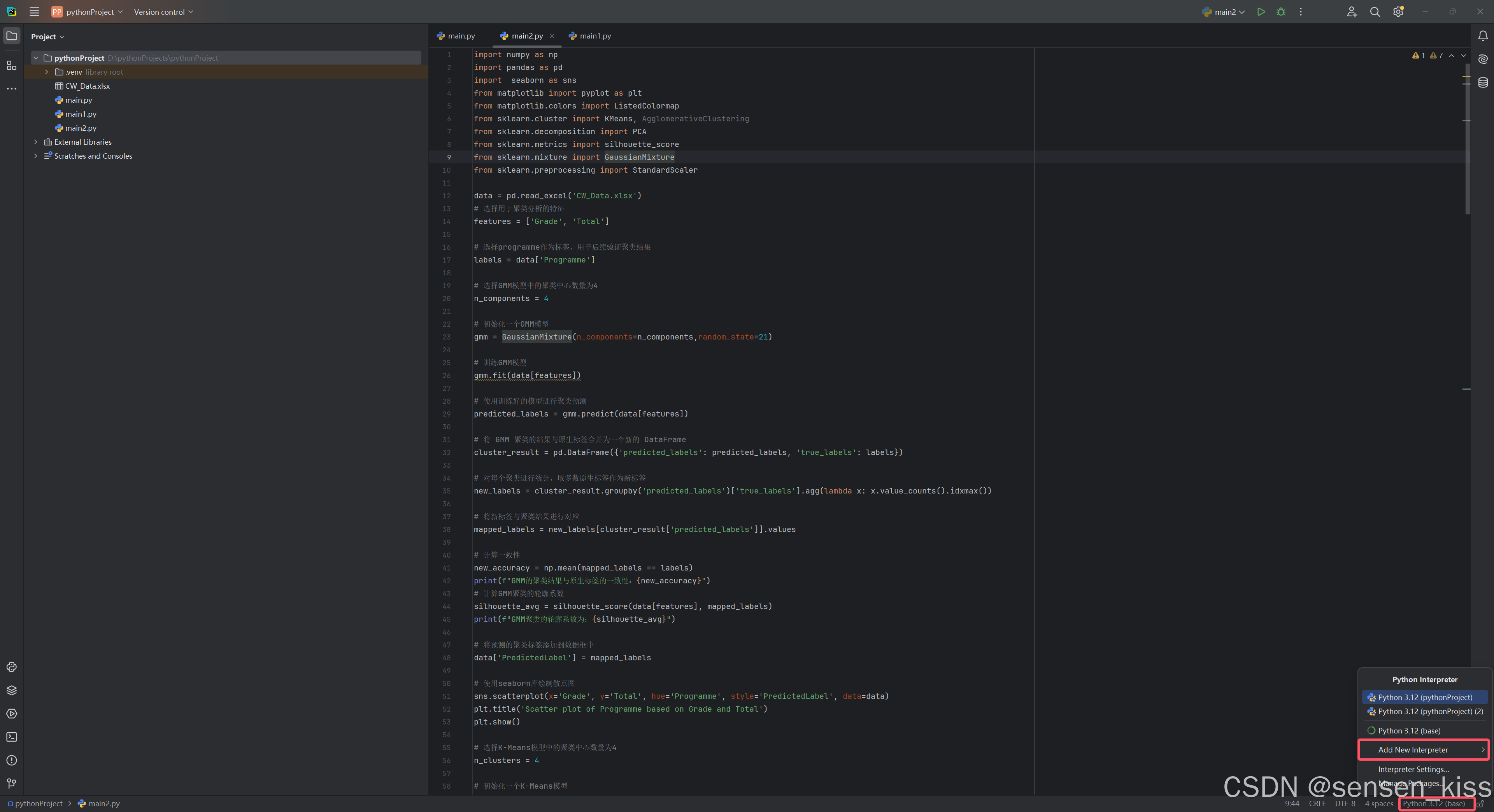Open the Problems tool window icon
This screenshot has height=812, width=1494.
[12, 760]
